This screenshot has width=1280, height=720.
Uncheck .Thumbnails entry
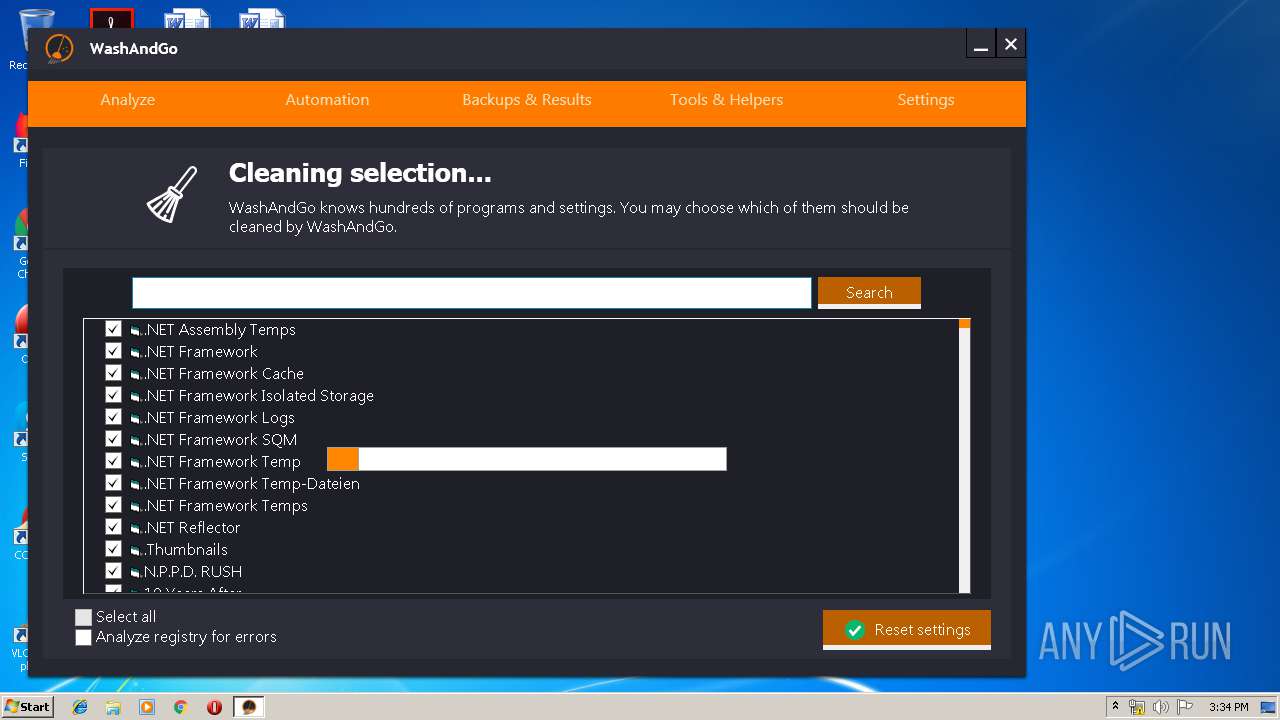(x=113, y=549)
